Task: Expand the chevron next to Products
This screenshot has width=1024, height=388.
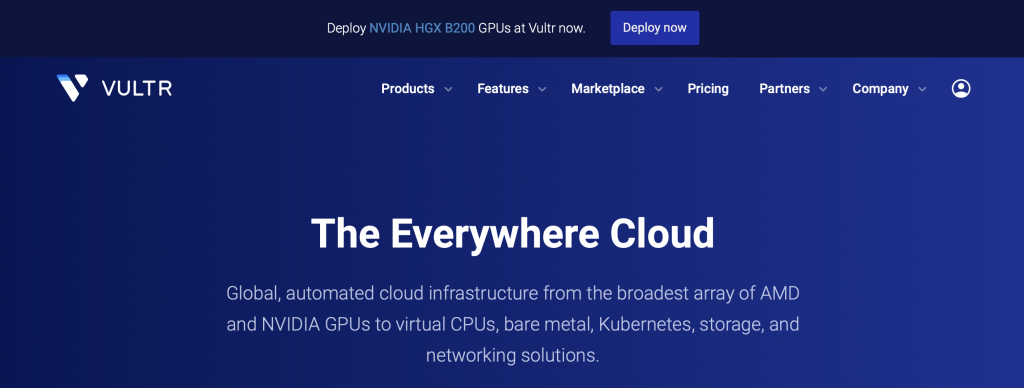Action: pos(448,89)
